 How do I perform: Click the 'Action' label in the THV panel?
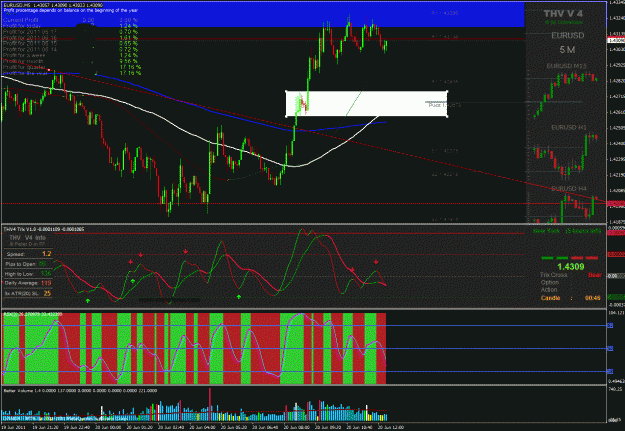click(x=549, y=290)
